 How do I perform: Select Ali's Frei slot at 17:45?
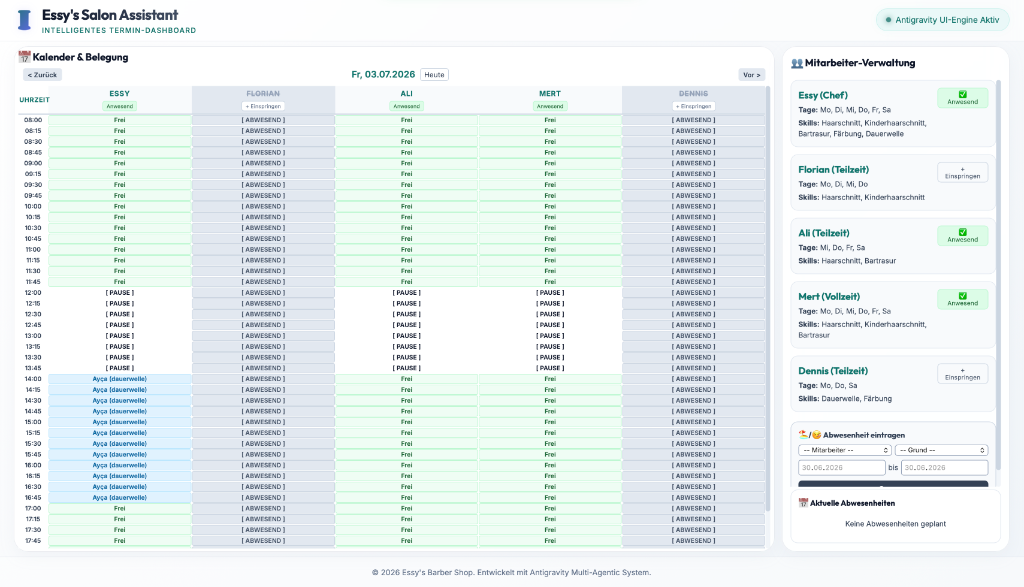(x=406, y=541)
